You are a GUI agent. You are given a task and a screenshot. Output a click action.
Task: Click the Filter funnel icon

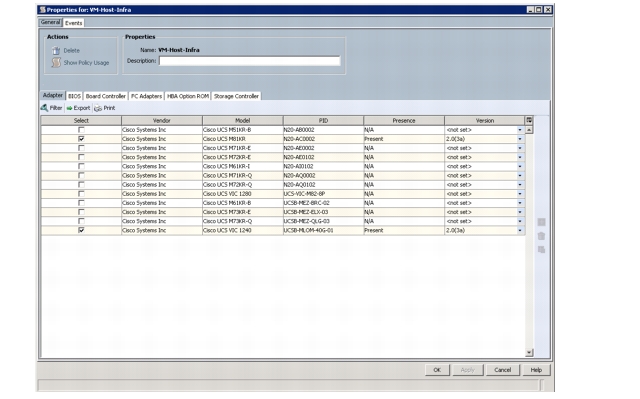[44, 108]
